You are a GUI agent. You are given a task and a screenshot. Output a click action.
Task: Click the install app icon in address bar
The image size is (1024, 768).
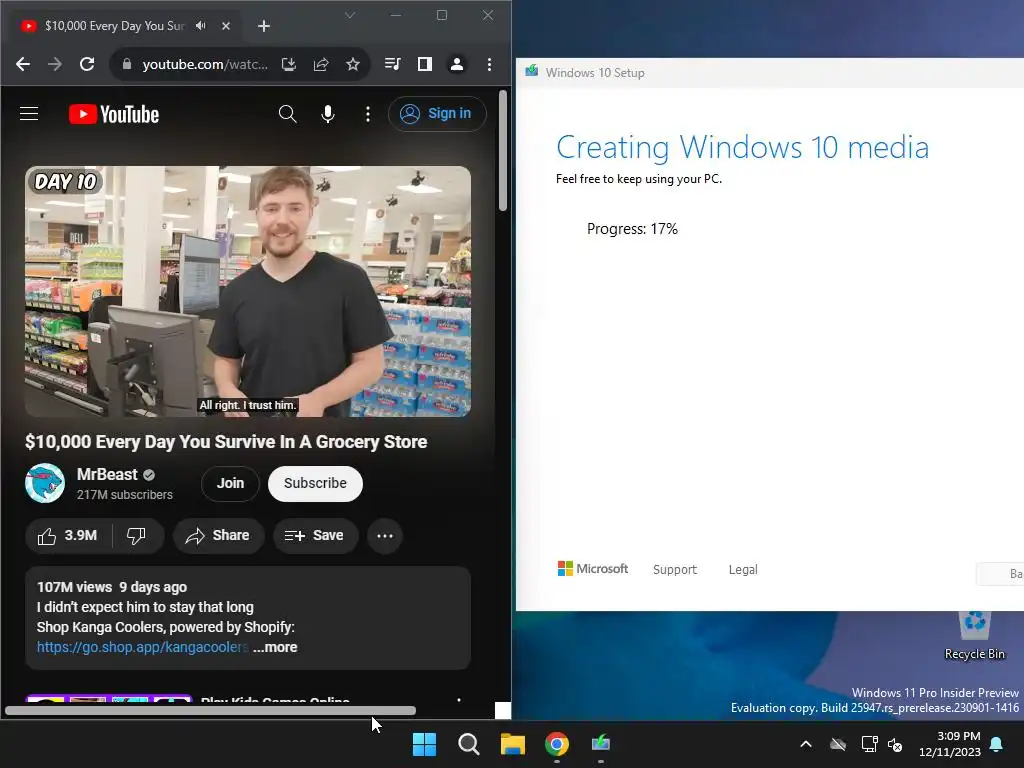coord(289,64)
